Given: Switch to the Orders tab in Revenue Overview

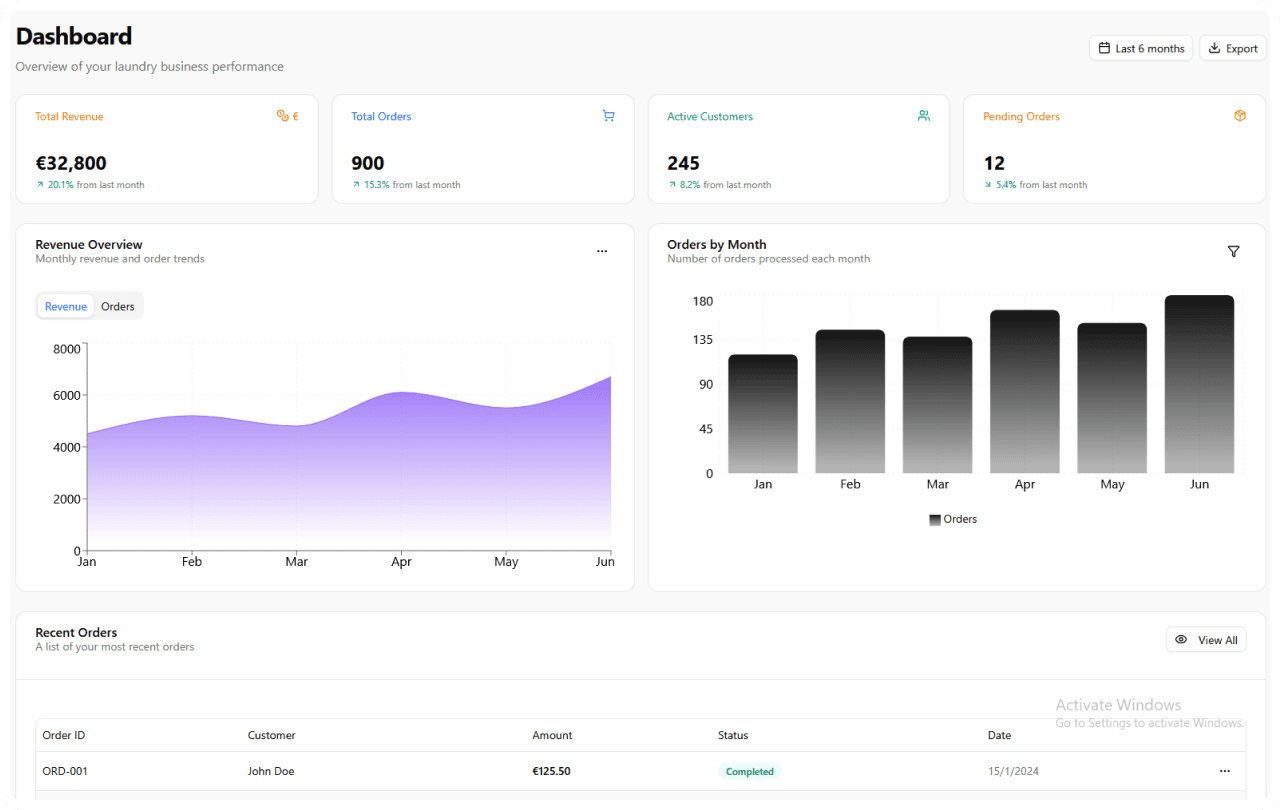Looking at the screenshot, I should pos(118,307).
